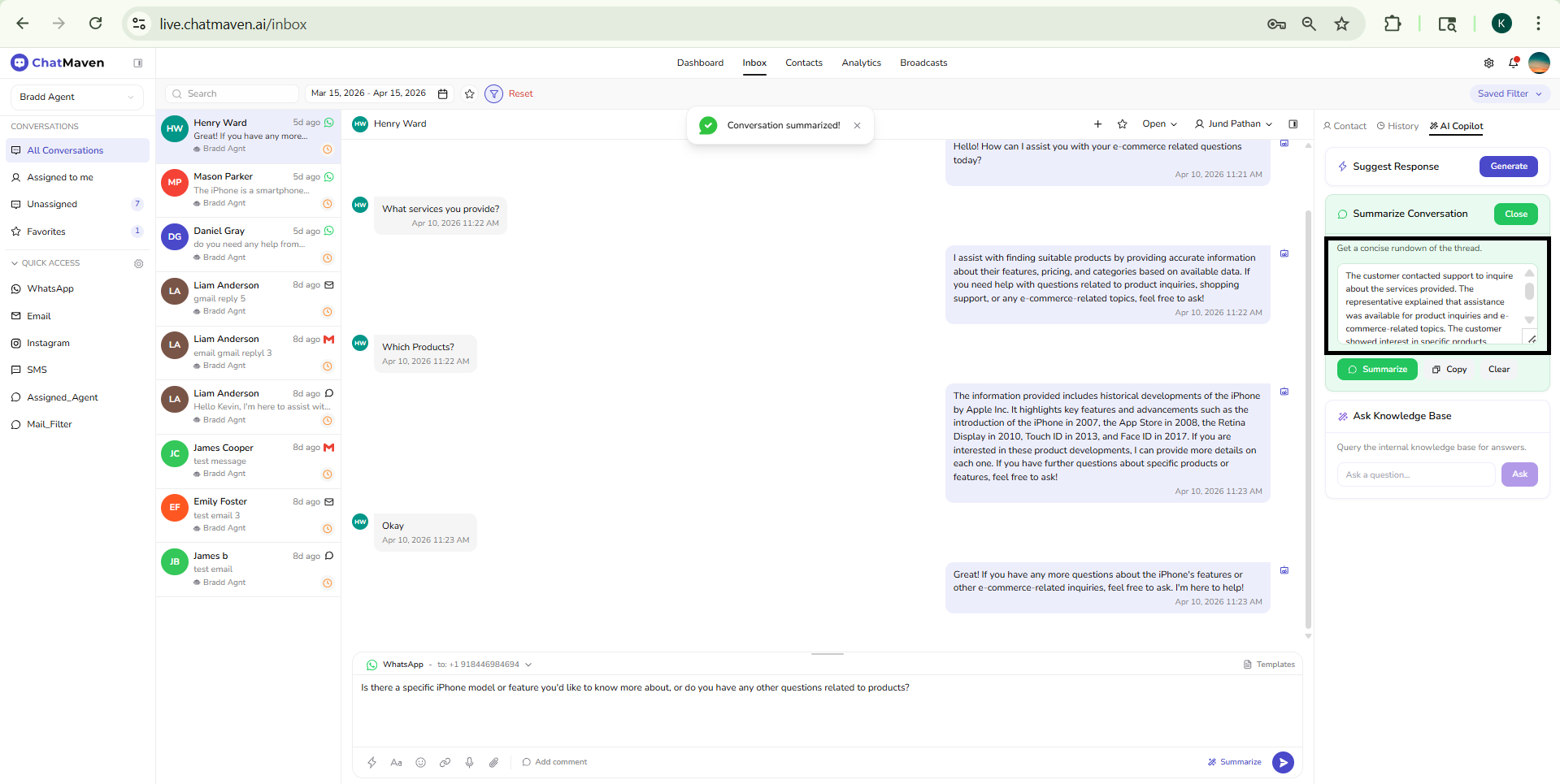Switch to the Analytics tab
Image resolution: width=1560 pixels, height=784 pixels.
point(861,63)
